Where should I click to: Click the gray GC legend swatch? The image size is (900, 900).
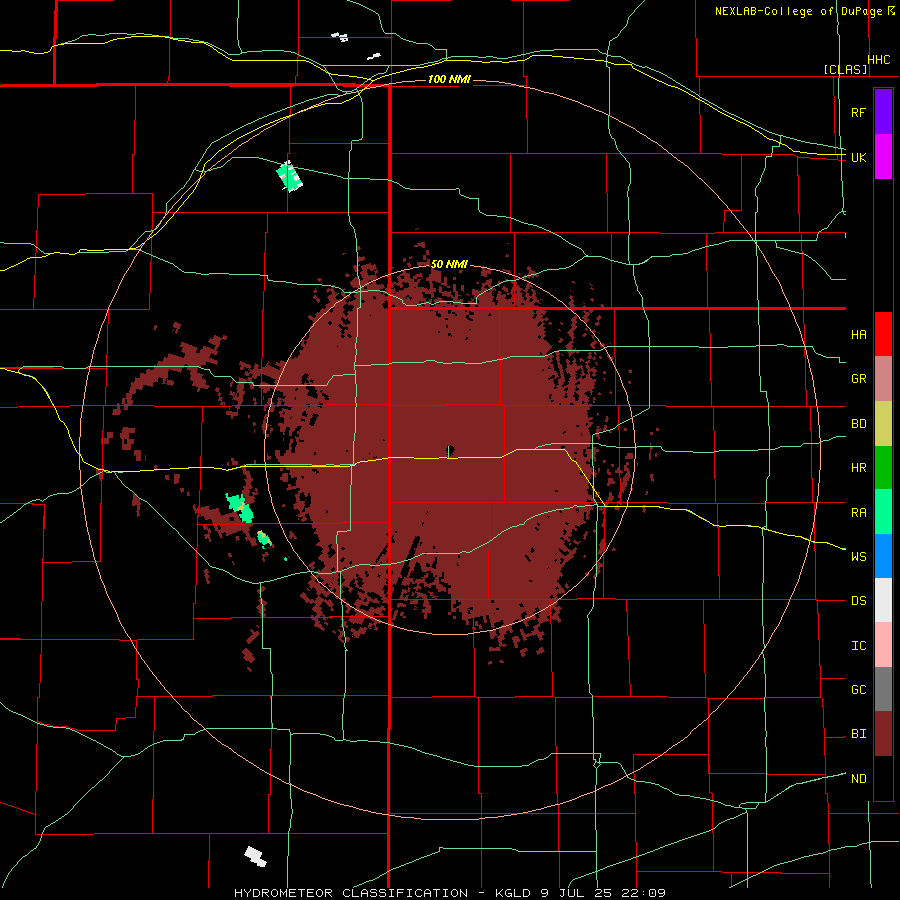[x=883, y=689]
